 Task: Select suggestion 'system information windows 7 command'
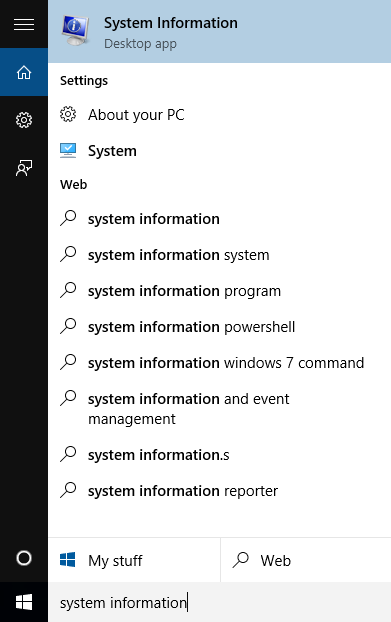(219, 363)
